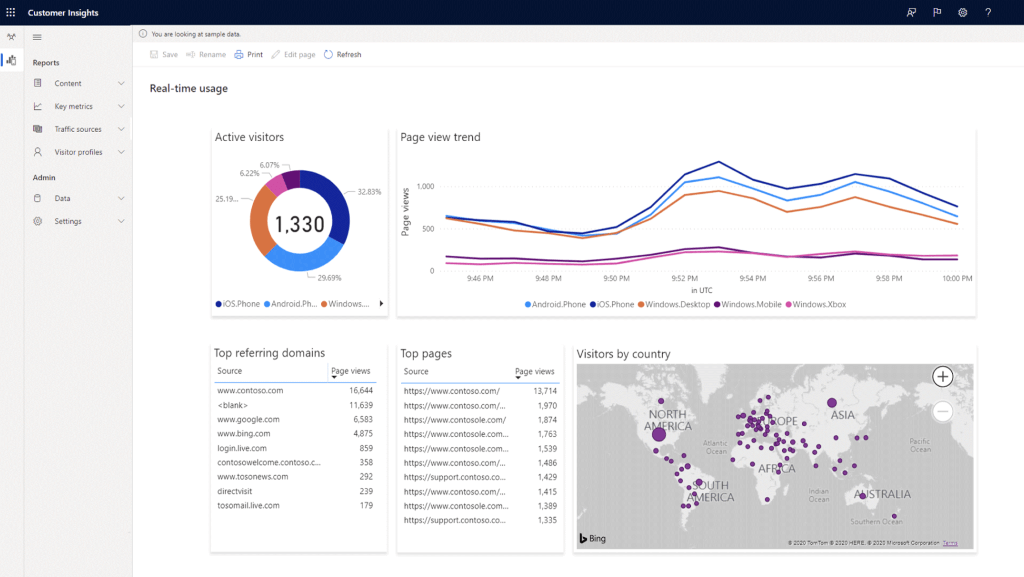Viewport: 1024px width, 577px height.
Task: Click the tosomail.live.com referring domain row
Action: 295,505
